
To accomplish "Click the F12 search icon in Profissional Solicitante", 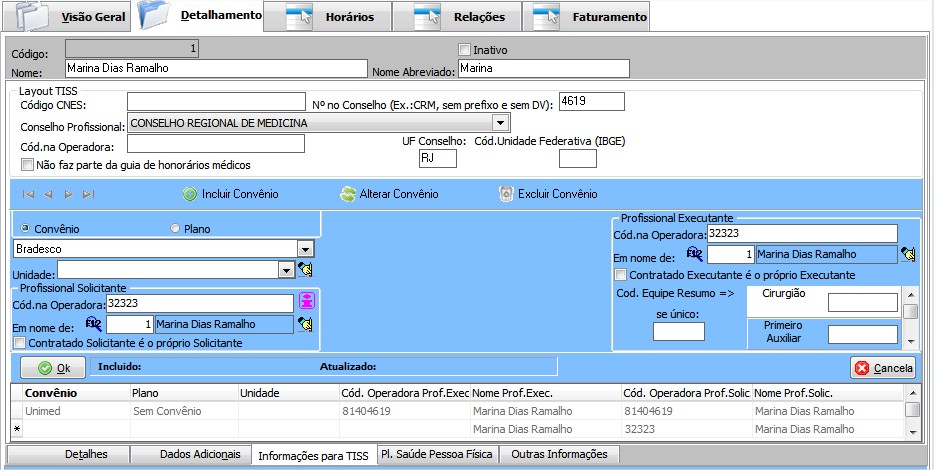I will (x=94, y=324).
